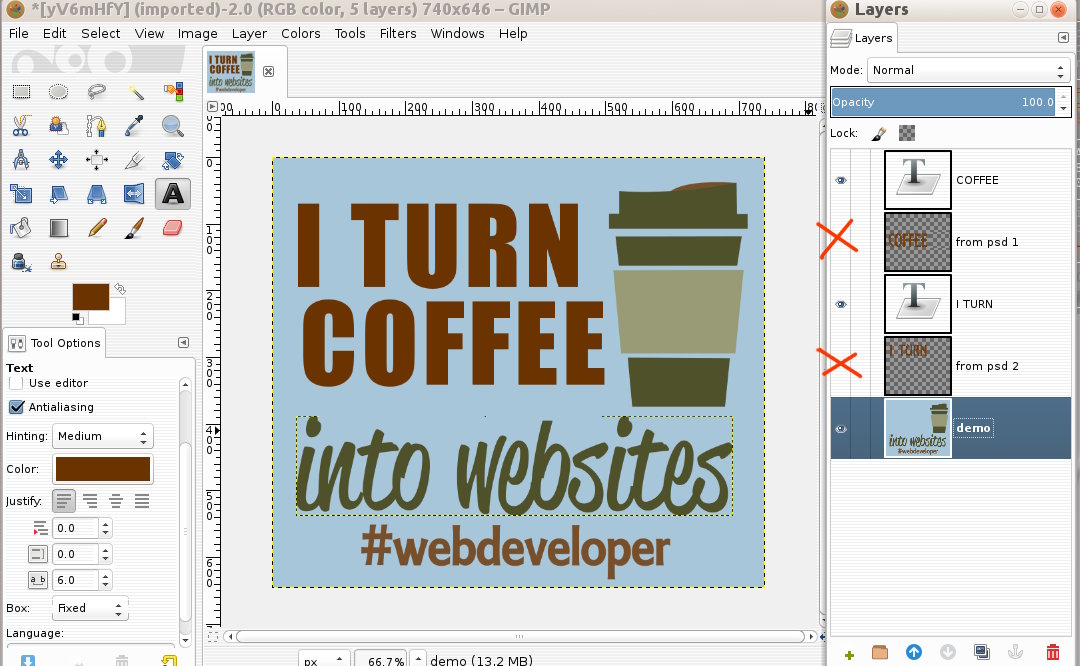Viewport: 1080px width, 666px height.
Task: Create a new layer with plus icon
Action: click(x=849, y=654)
